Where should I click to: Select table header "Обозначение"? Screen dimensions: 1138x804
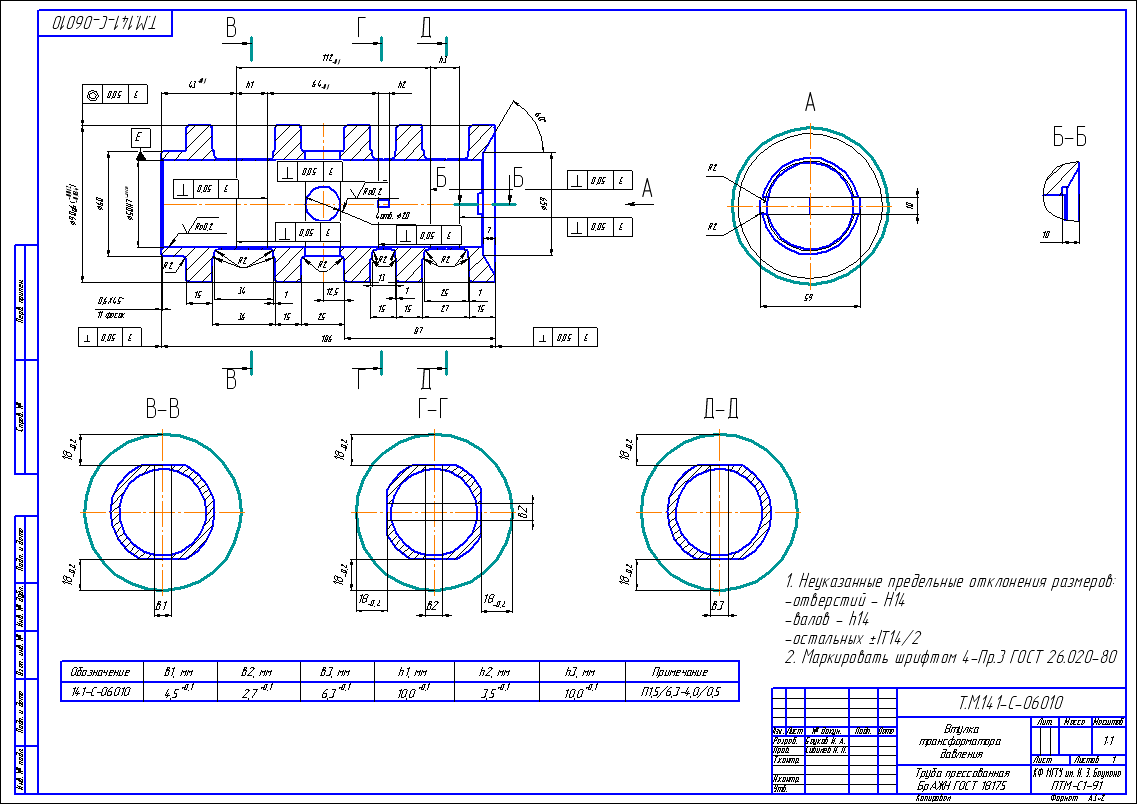[x=101, y=673]
